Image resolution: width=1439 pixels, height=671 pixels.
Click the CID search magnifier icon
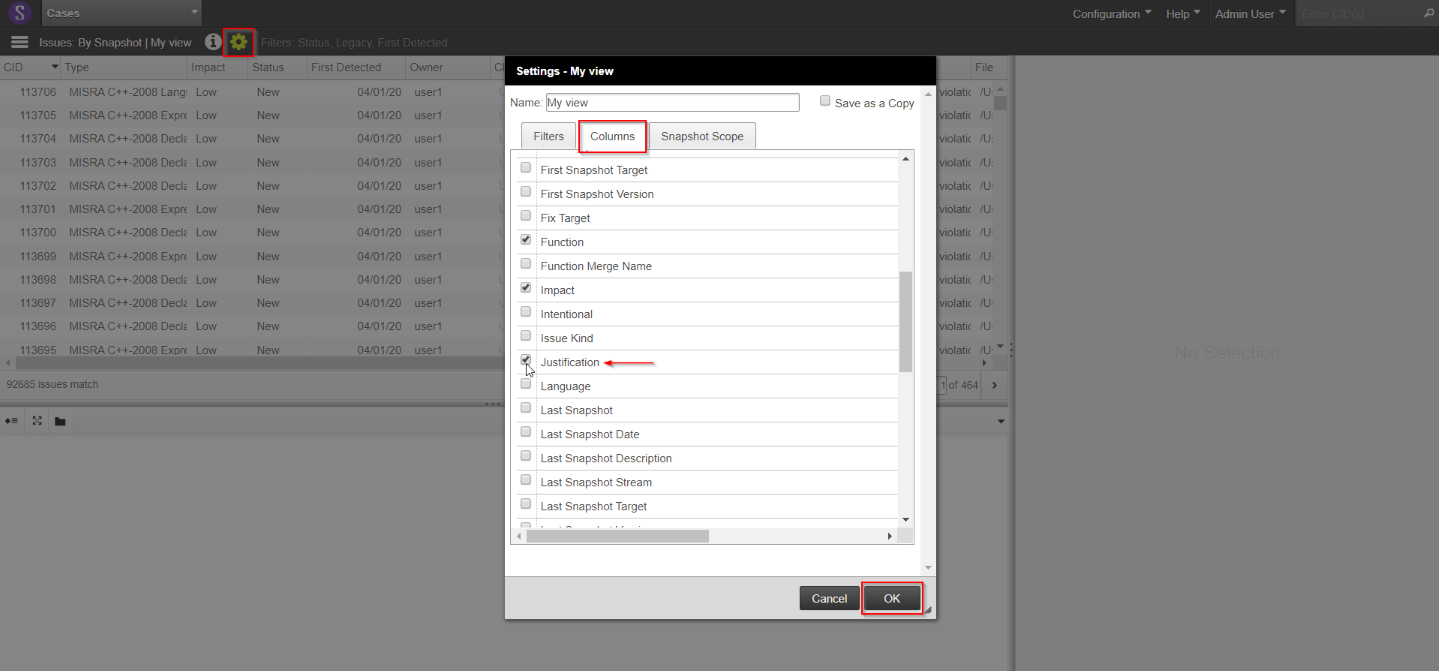[x=1428, y=14]
